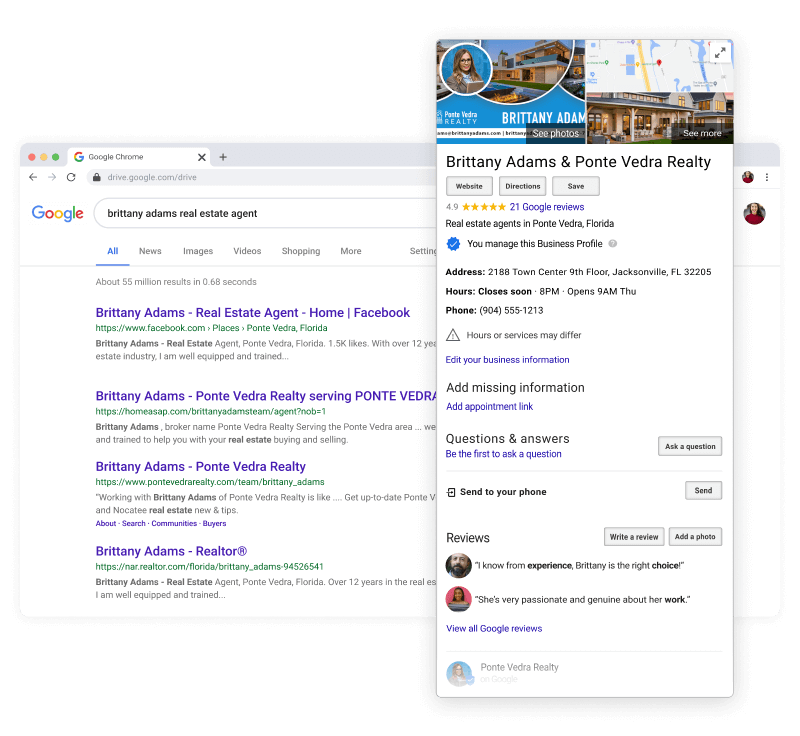
Task: Open the Brittany Adams Facebook result
Action: (x=253, y=313)
